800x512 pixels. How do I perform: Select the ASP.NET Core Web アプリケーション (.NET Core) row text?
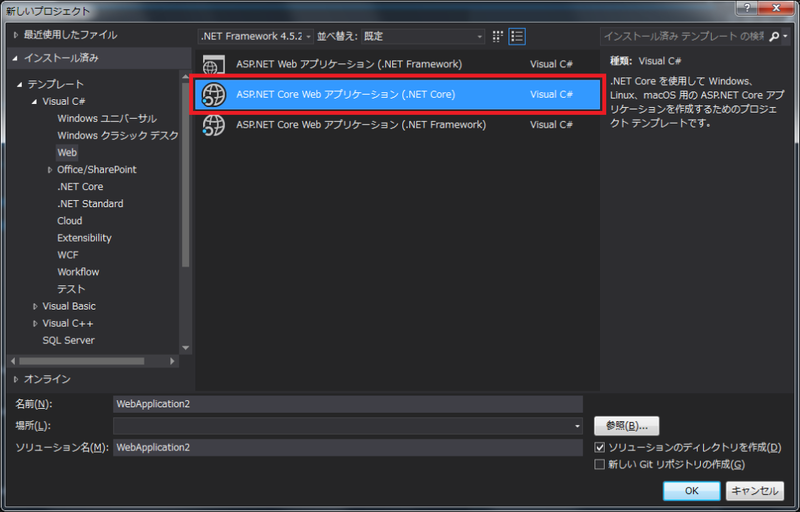345,95
